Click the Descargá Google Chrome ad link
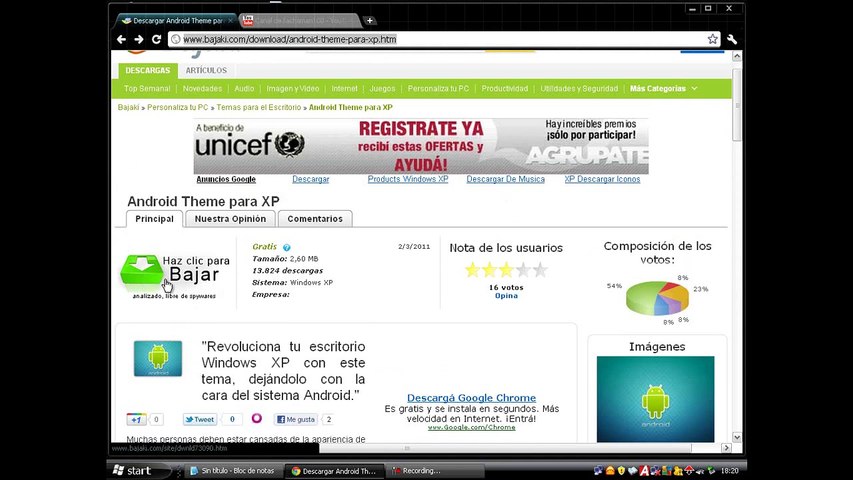 pyautogui.click(x=472, y=398)
